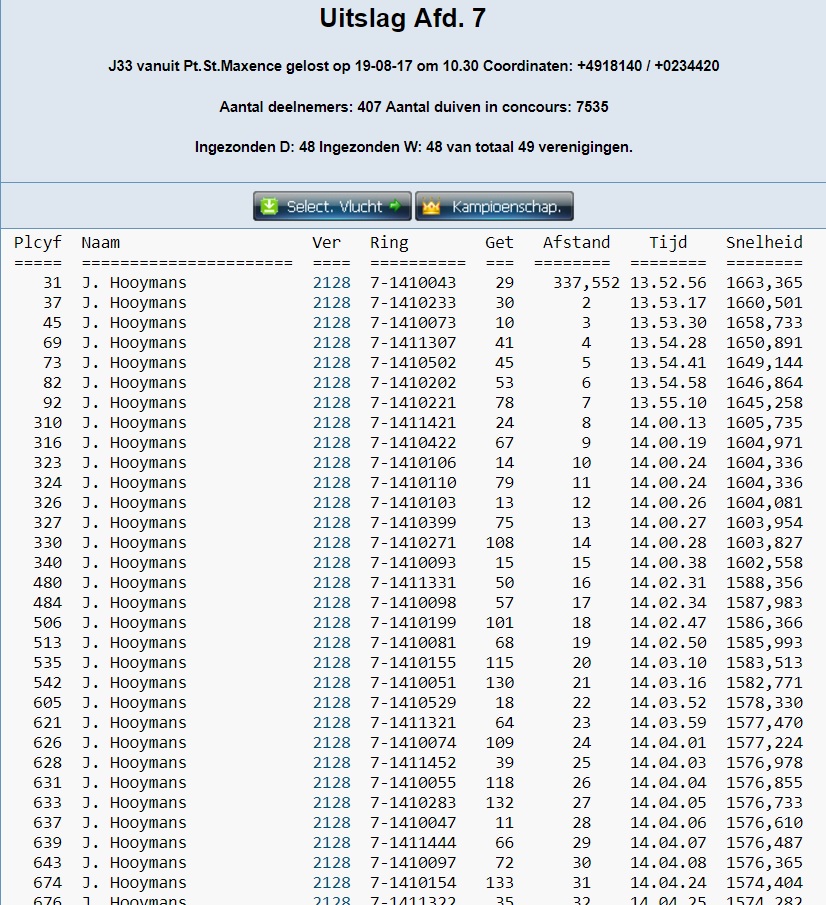Click the 2128 link for ring 7-1410154
The width and height of the screenshot is (826, 905).
[332, 883]
